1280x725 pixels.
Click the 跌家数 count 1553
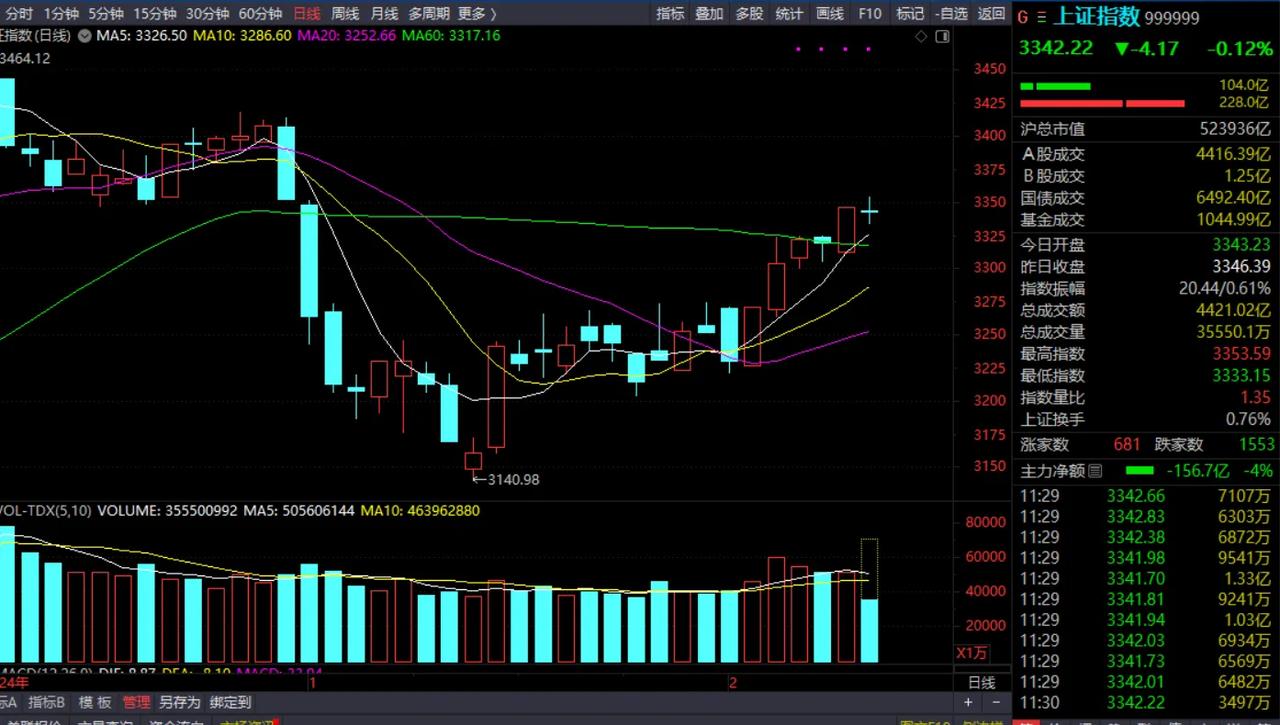pos(1257,445)
